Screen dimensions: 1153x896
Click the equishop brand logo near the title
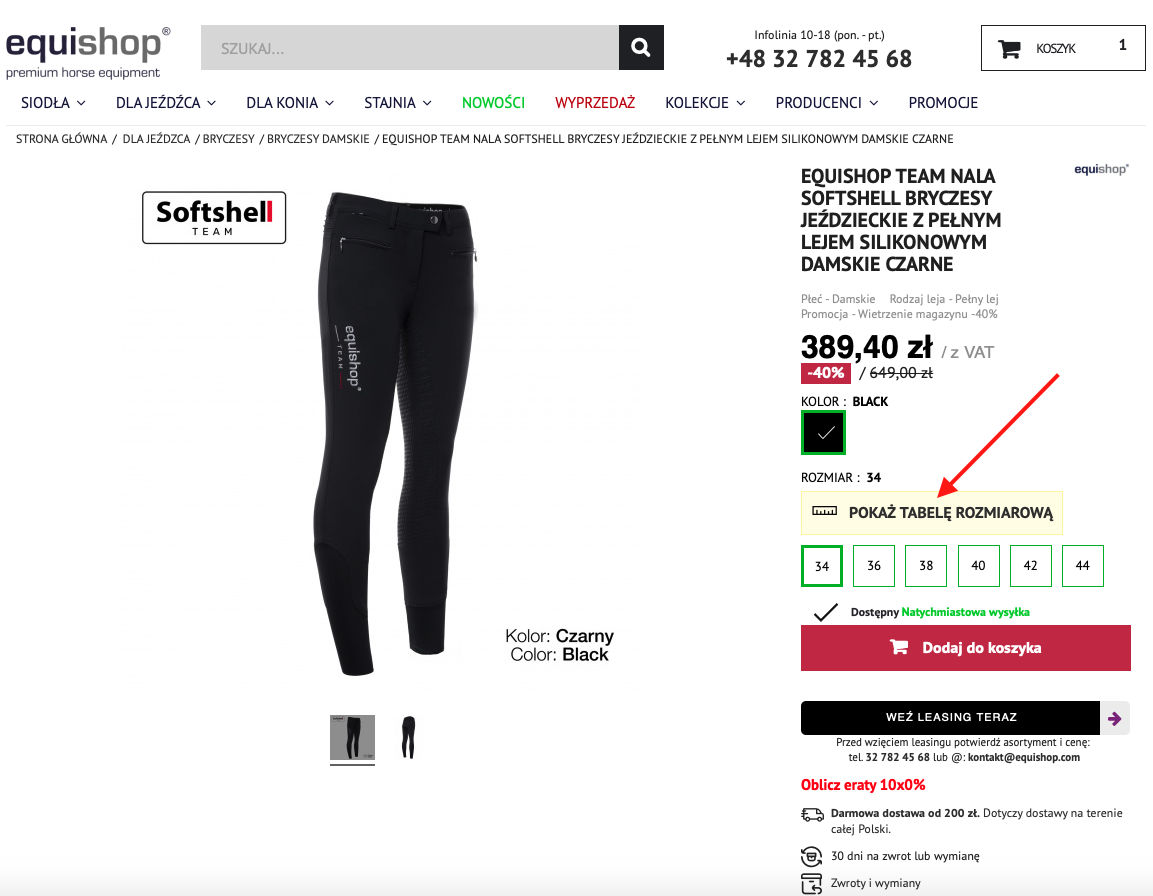(x=1101, y=169)
